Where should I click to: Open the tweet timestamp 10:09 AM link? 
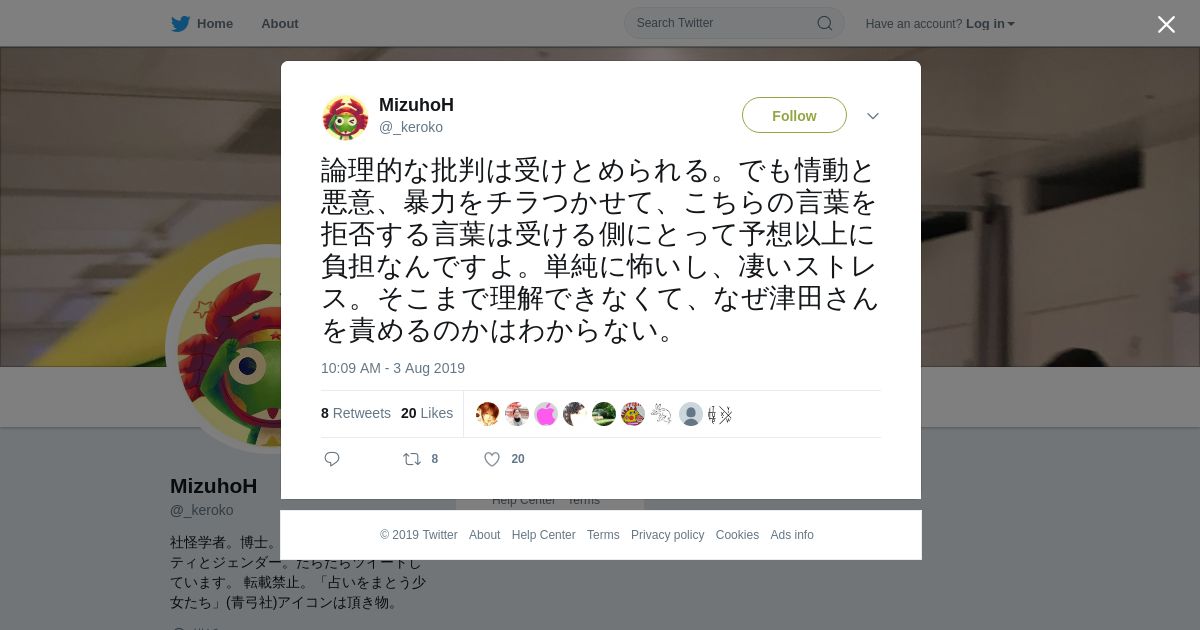393,368
